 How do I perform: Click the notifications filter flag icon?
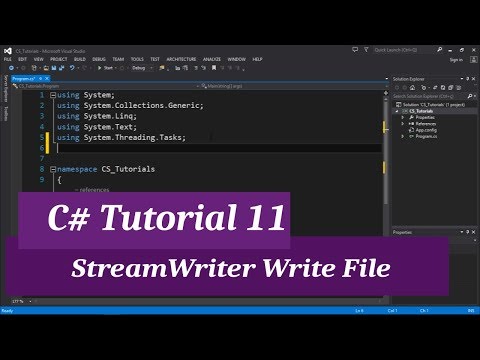(366, 50)
